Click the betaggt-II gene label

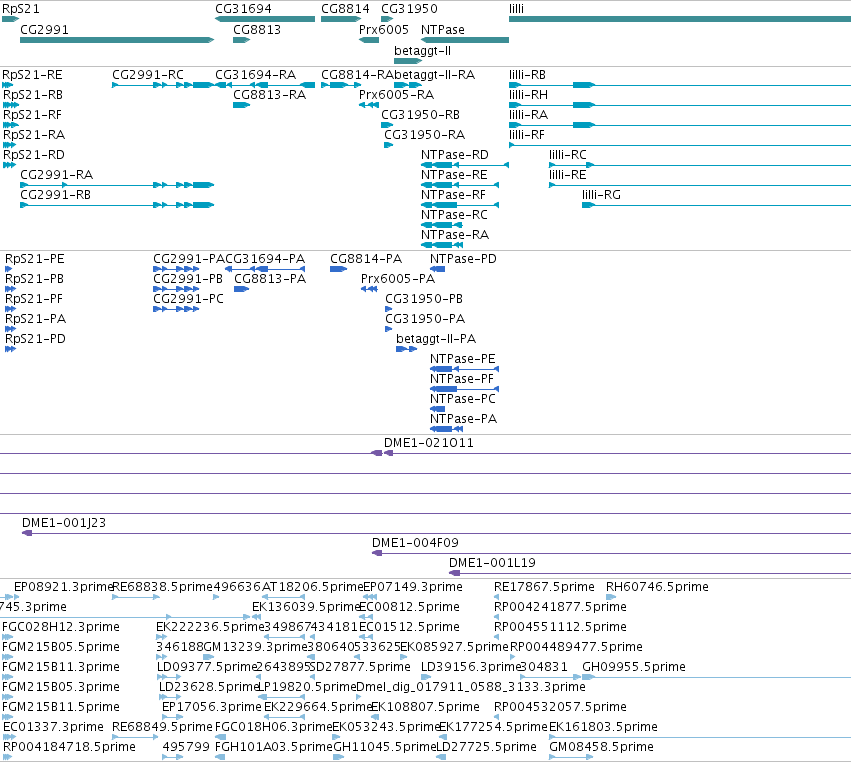point(422,50)
